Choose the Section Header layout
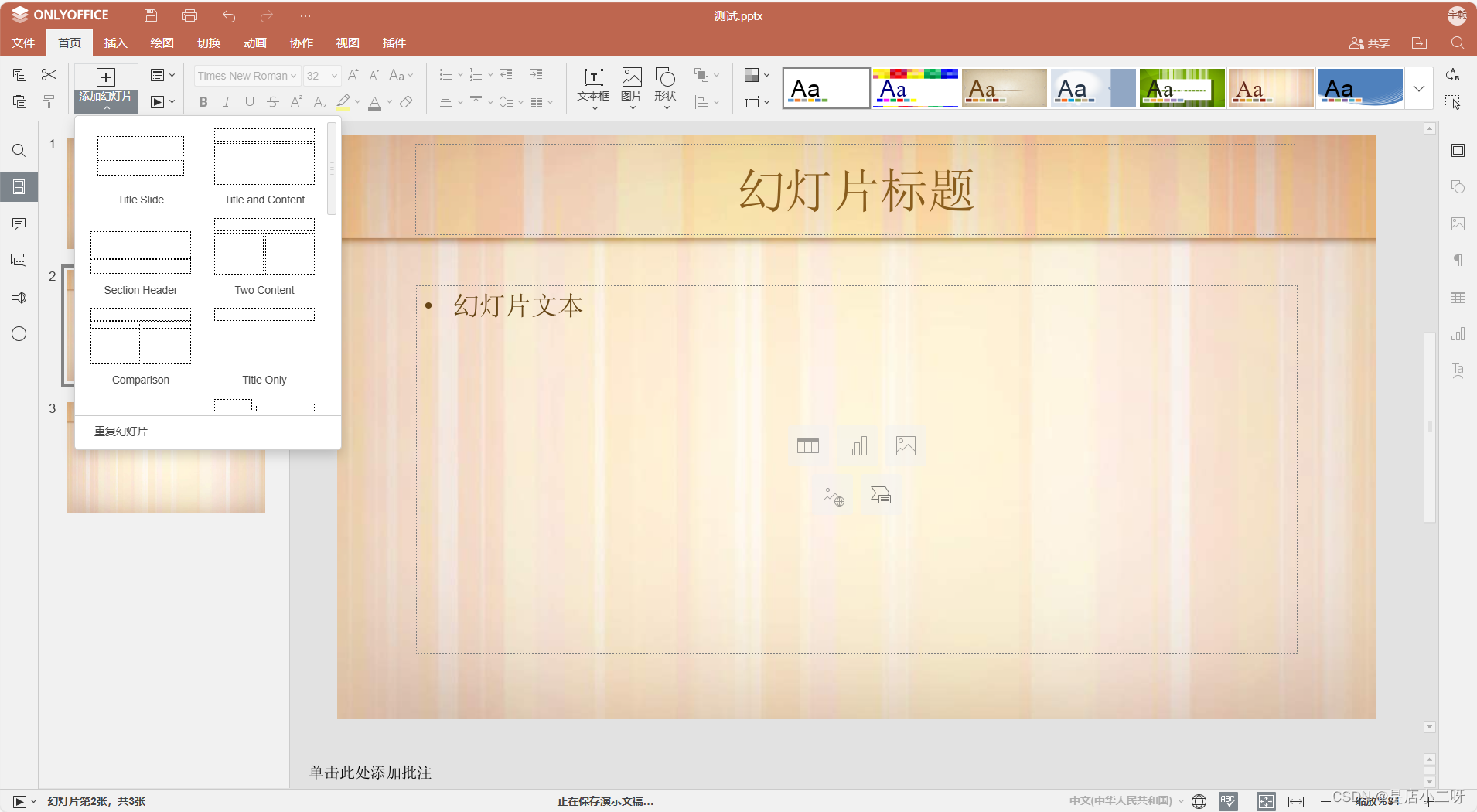 point(141,257)
